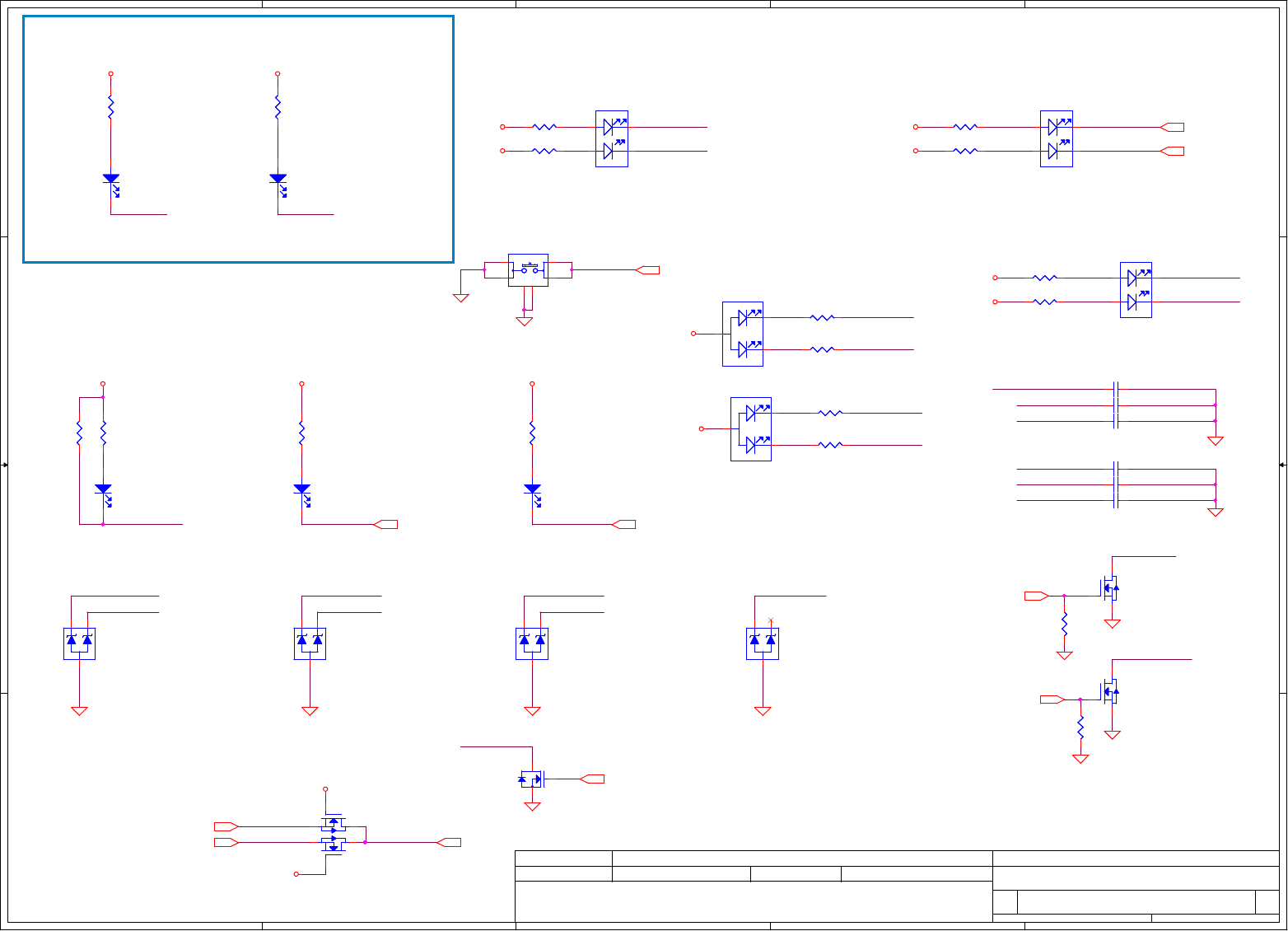Click the gate input port of the upper right MOSFET

click(x=1037, y=595)
